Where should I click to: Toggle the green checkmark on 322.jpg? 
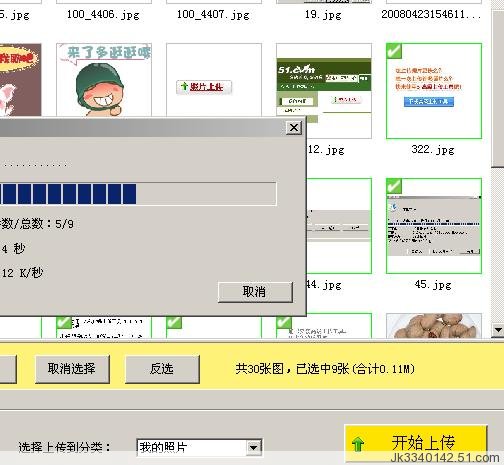(x=394, y=51)
